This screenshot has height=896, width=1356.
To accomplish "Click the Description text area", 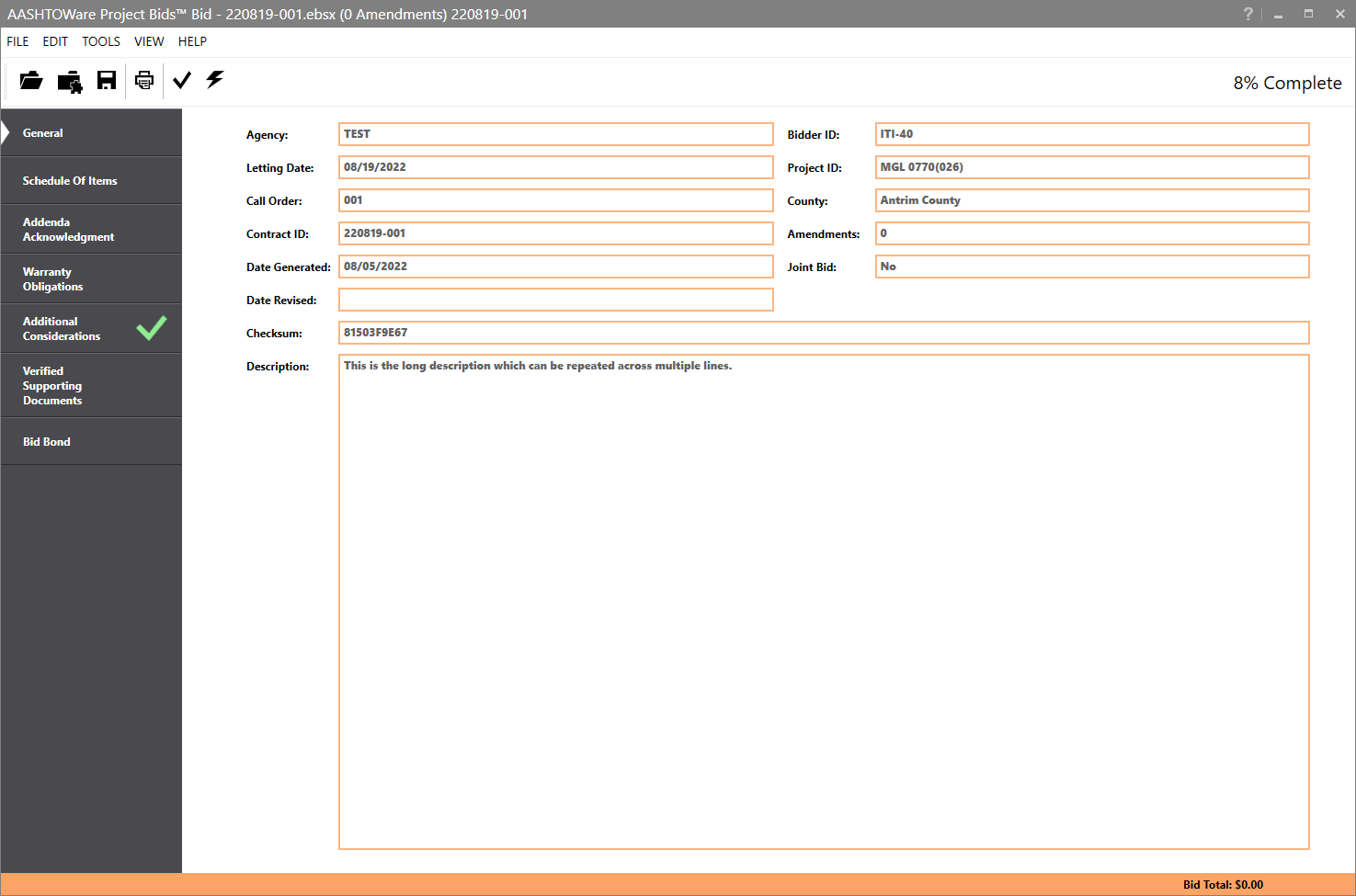I will coord(823,602).
